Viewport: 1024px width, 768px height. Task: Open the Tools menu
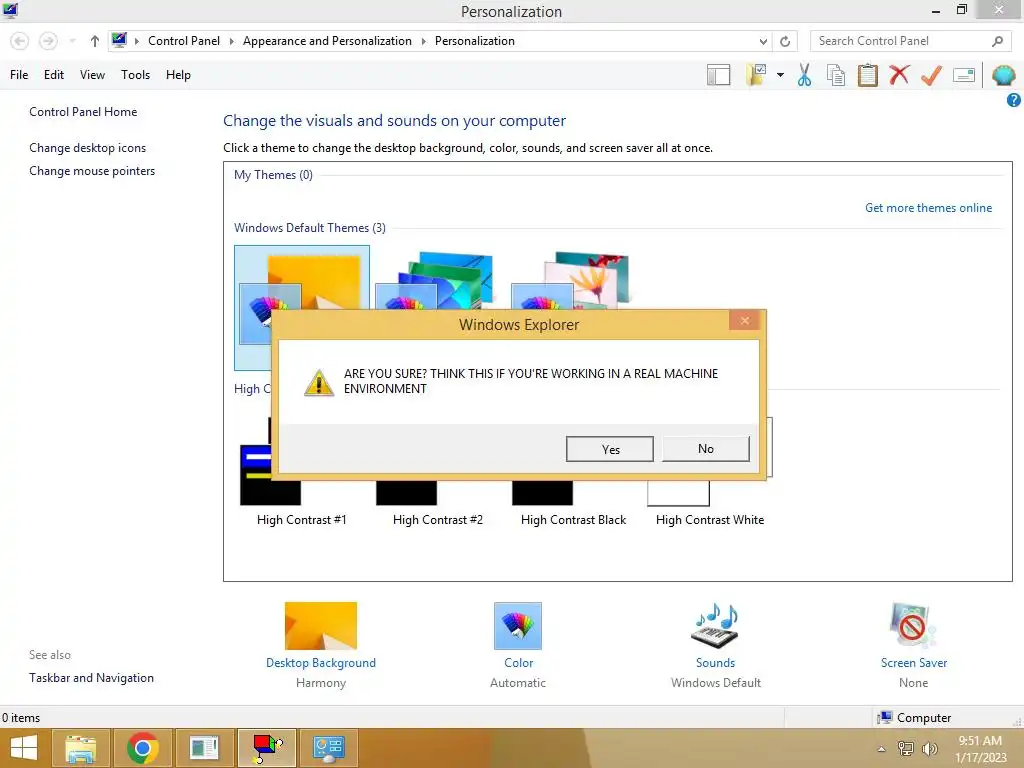[135, 74]
